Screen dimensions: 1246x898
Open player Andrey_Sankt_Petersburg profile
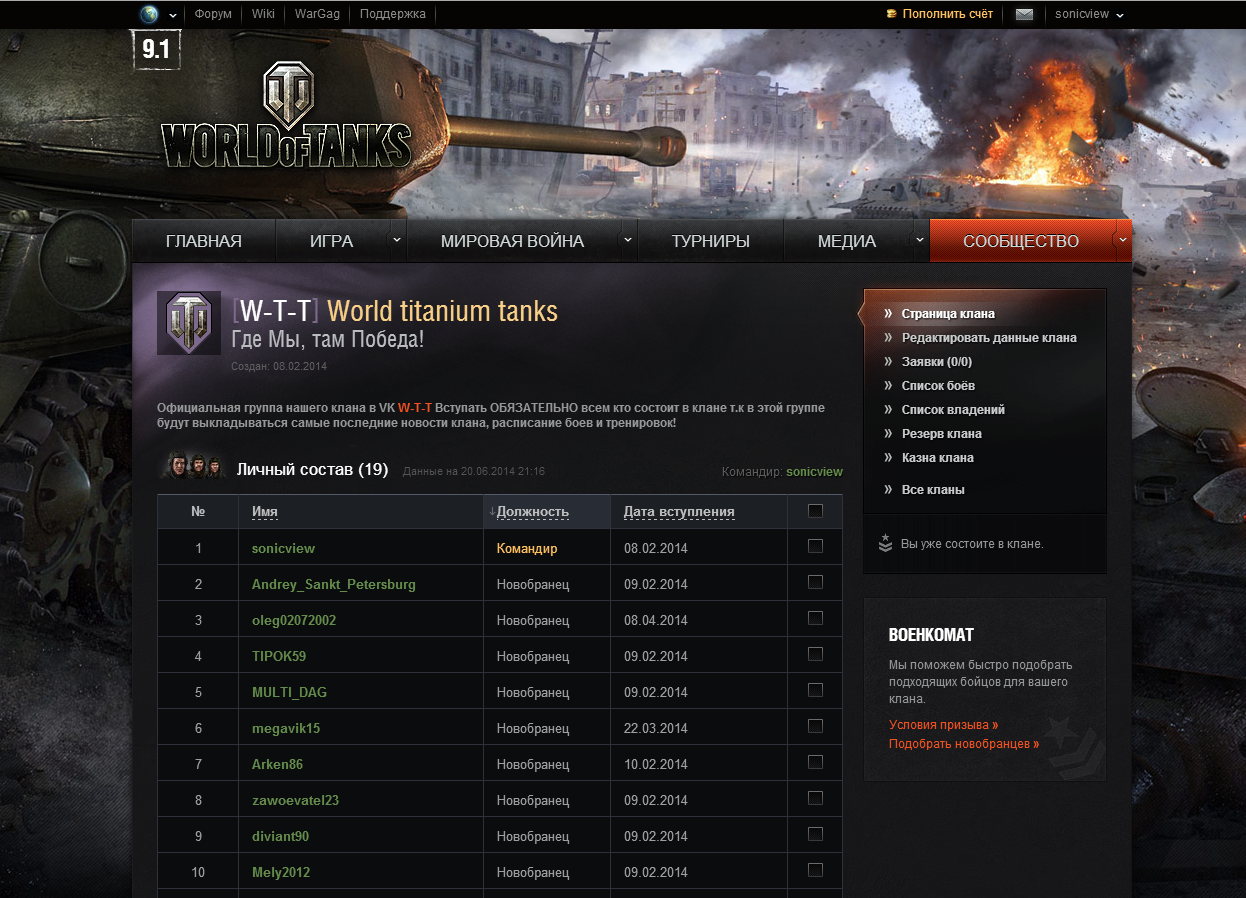click(x=334, y=584)
